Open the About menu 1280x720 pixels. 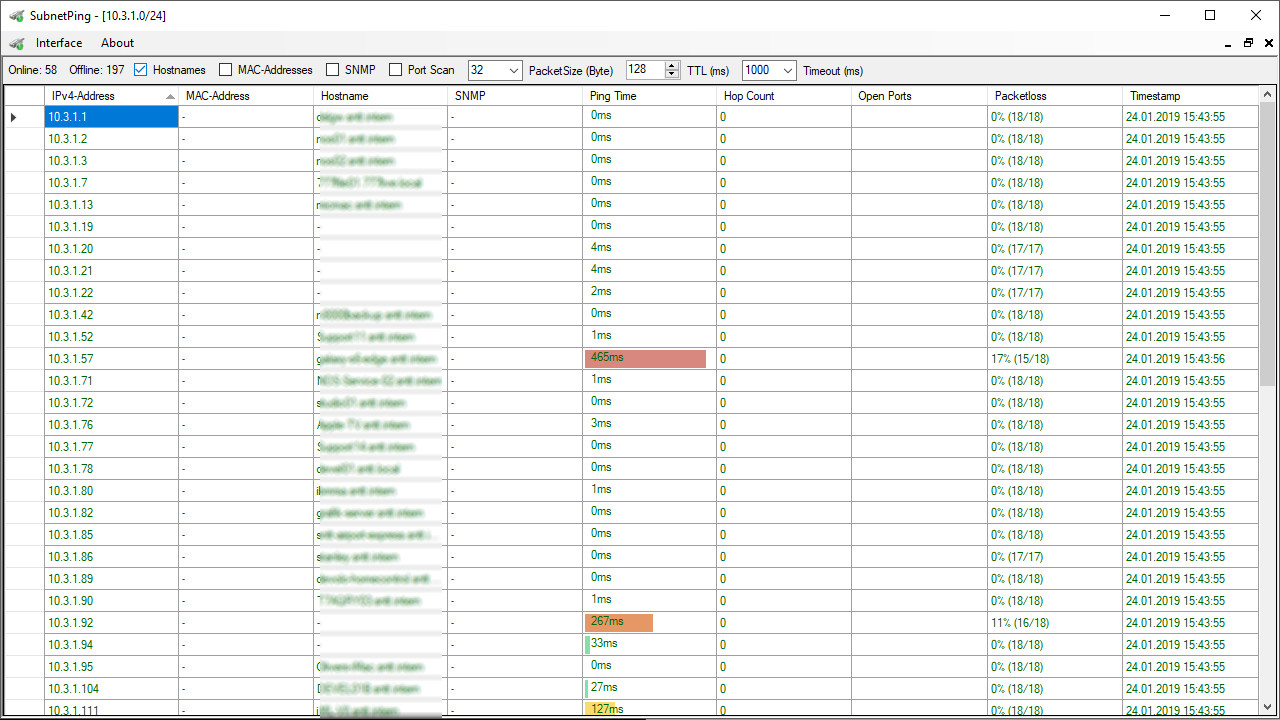[117, 43]
